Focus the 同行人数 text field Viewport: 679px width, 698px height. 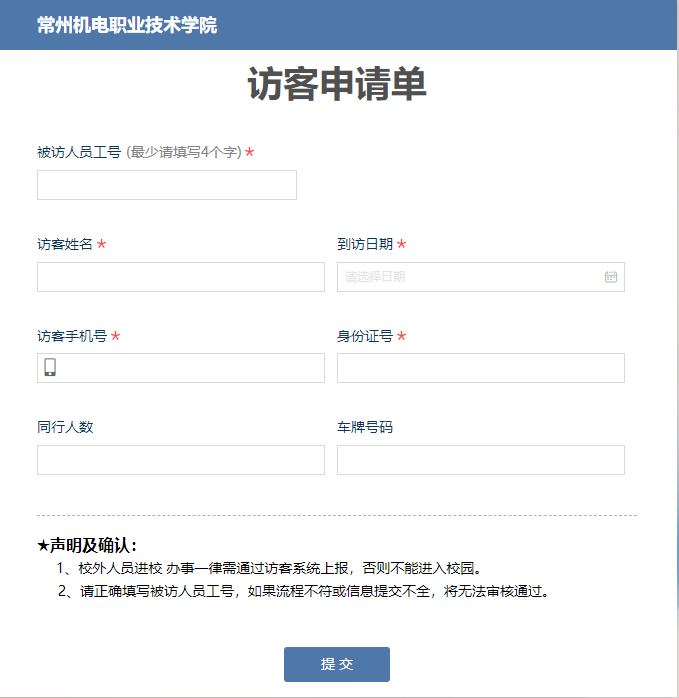180,460
